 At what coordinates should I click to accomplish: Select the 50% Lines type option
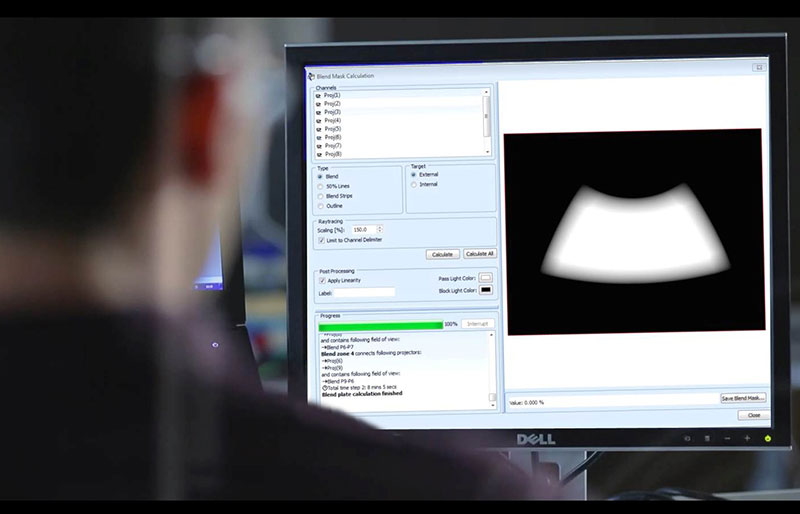click(x=320, y=186)
